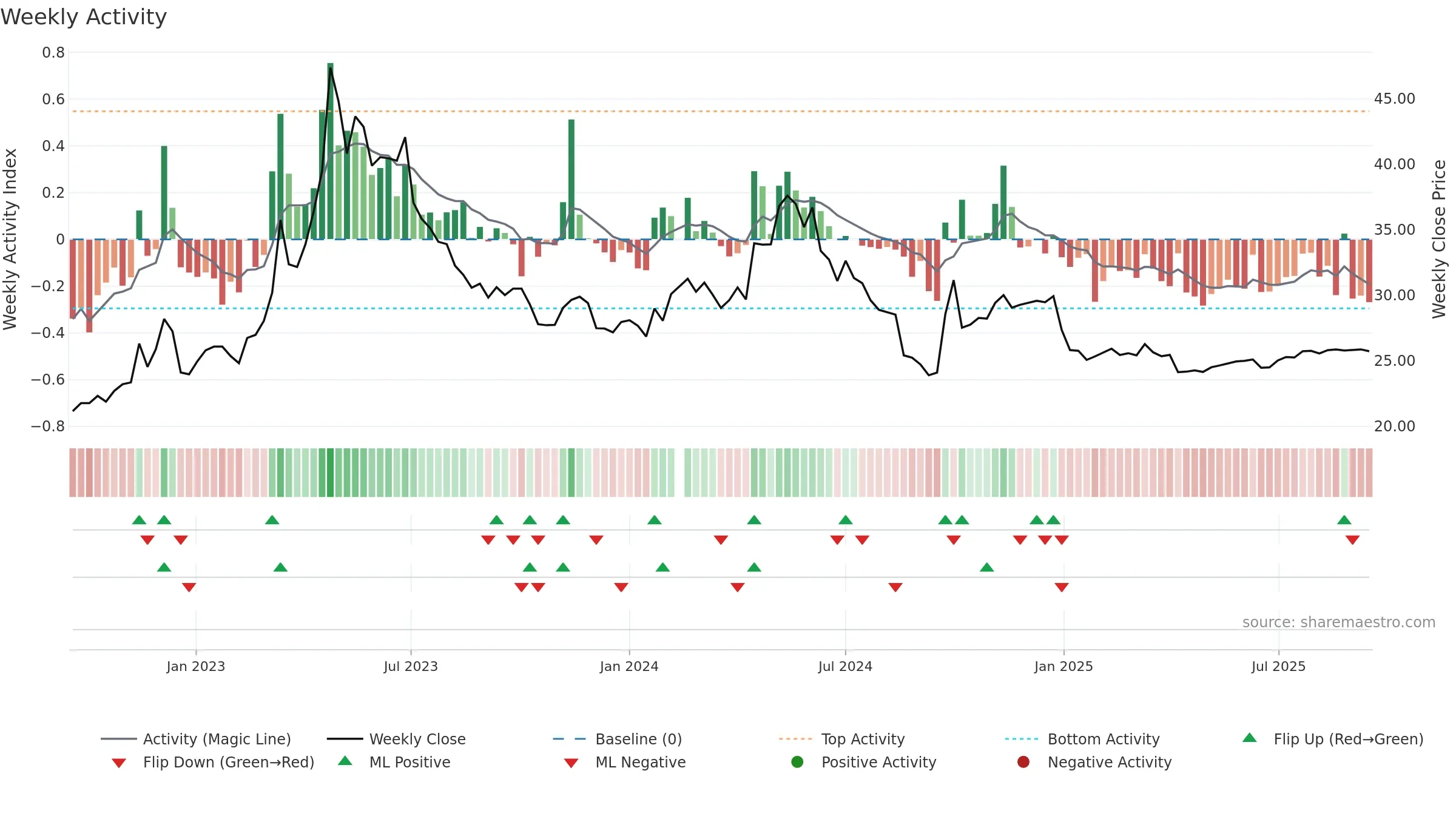Select the Jan 2025 x-axis label
1456x819 pixels.
[x=1063, y=666]
